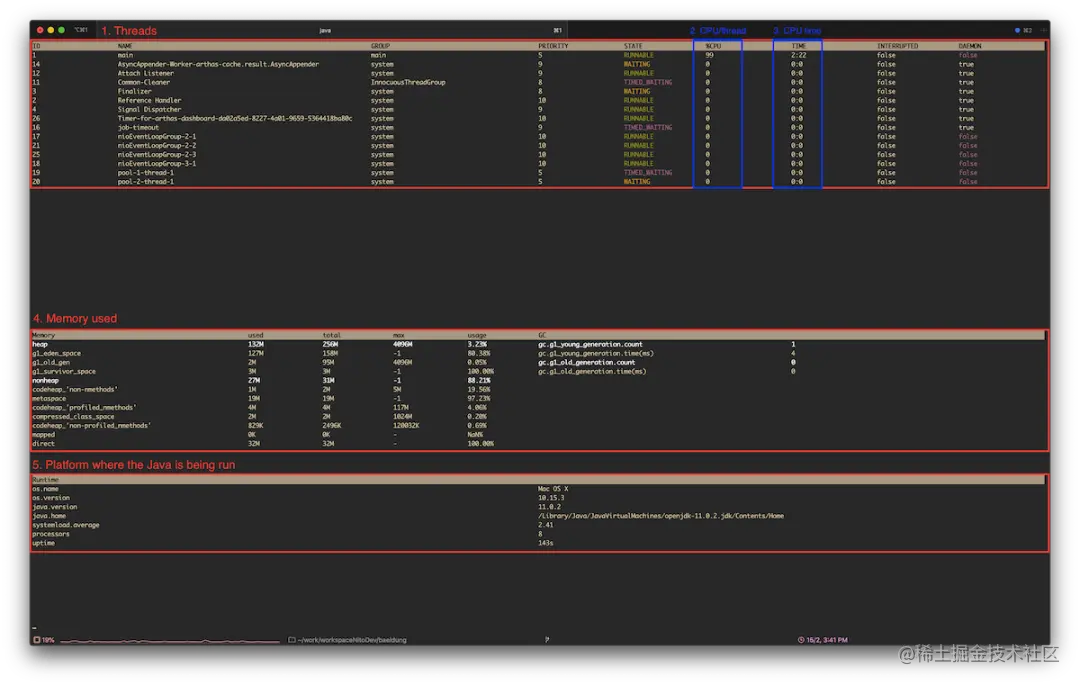Click the PRIORITY column header
The image size is (1080, 685).
point(553,46)
